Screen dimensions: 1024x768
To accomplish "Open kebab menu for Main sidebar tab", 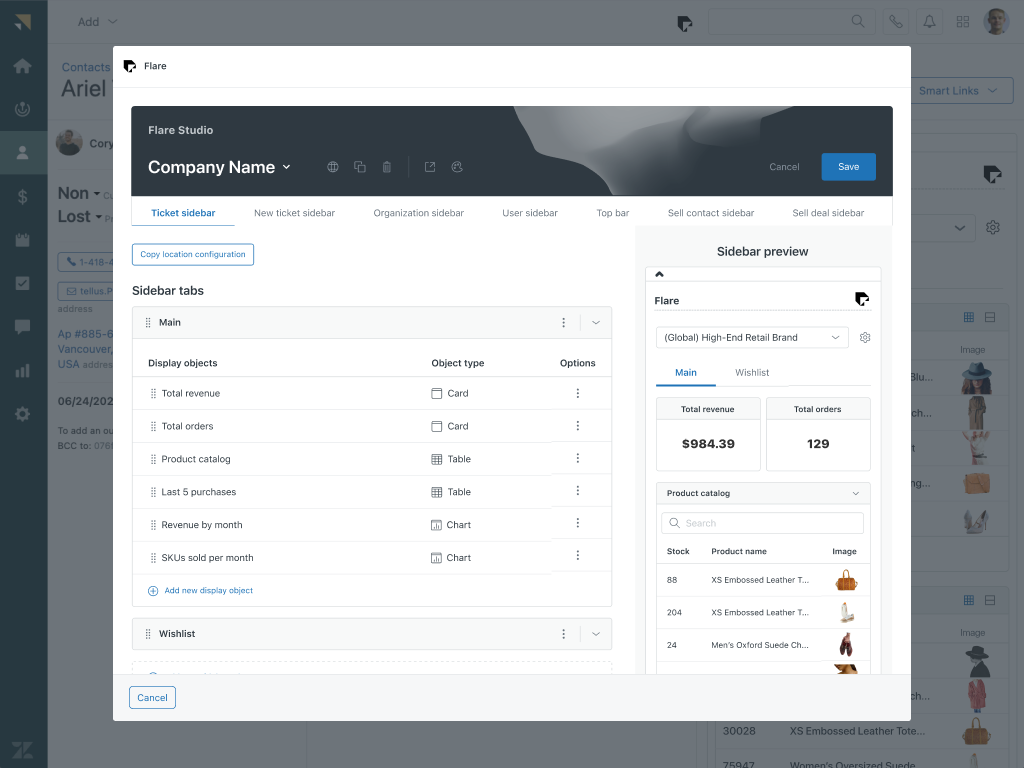I will [x=564, y=323].
